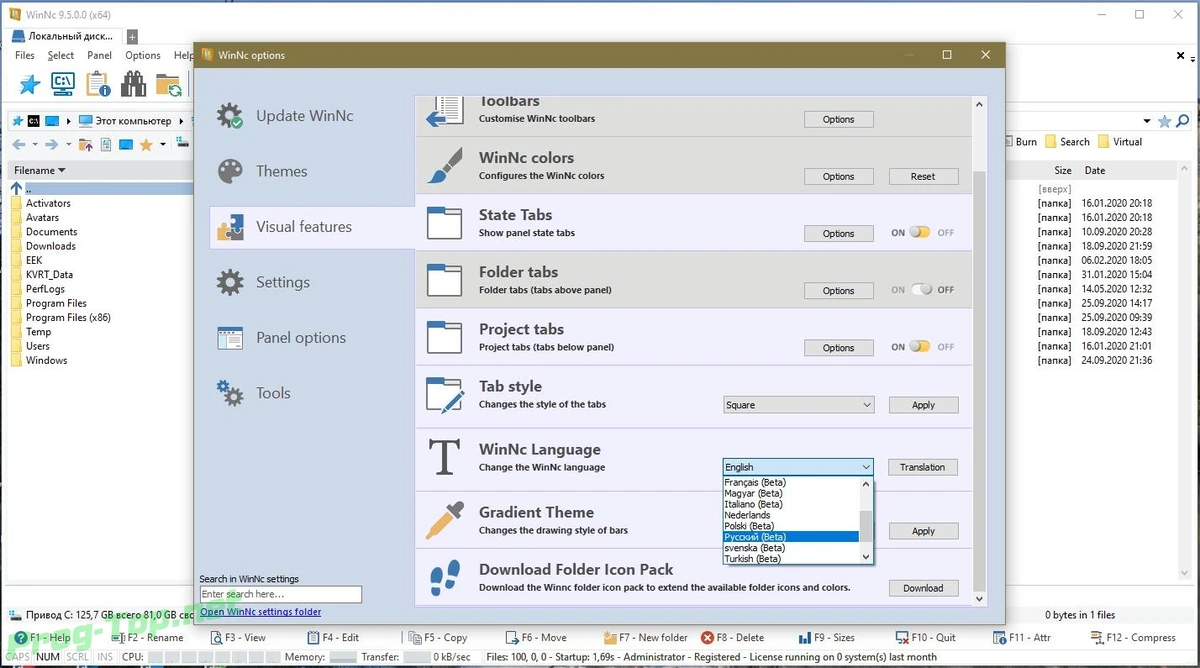Open a new tab with the plus button
Image resolution: width=1200 pixels, height=668 pixels.
pos(131,37)
